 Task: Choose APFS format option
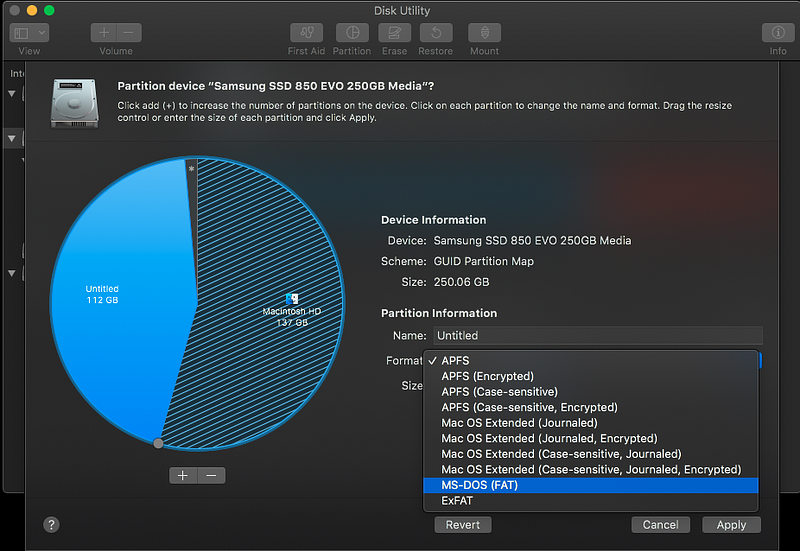tap(590, 361)
